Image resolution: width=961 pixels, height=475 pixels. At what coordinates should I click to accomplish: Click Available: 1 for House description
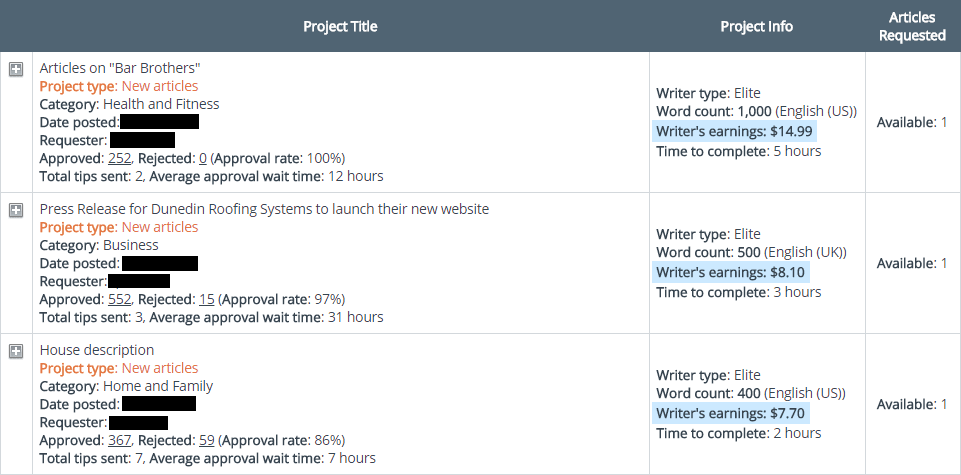912,405
